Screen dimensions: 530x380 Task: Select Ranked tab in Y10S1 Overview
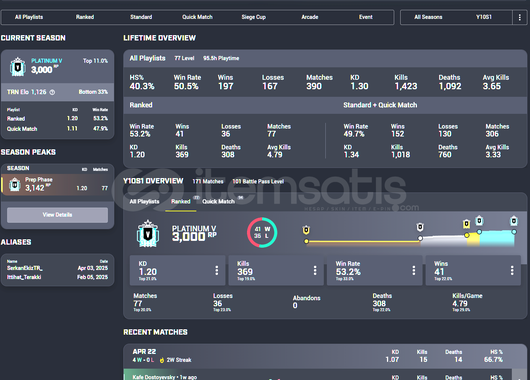(180, 201)
